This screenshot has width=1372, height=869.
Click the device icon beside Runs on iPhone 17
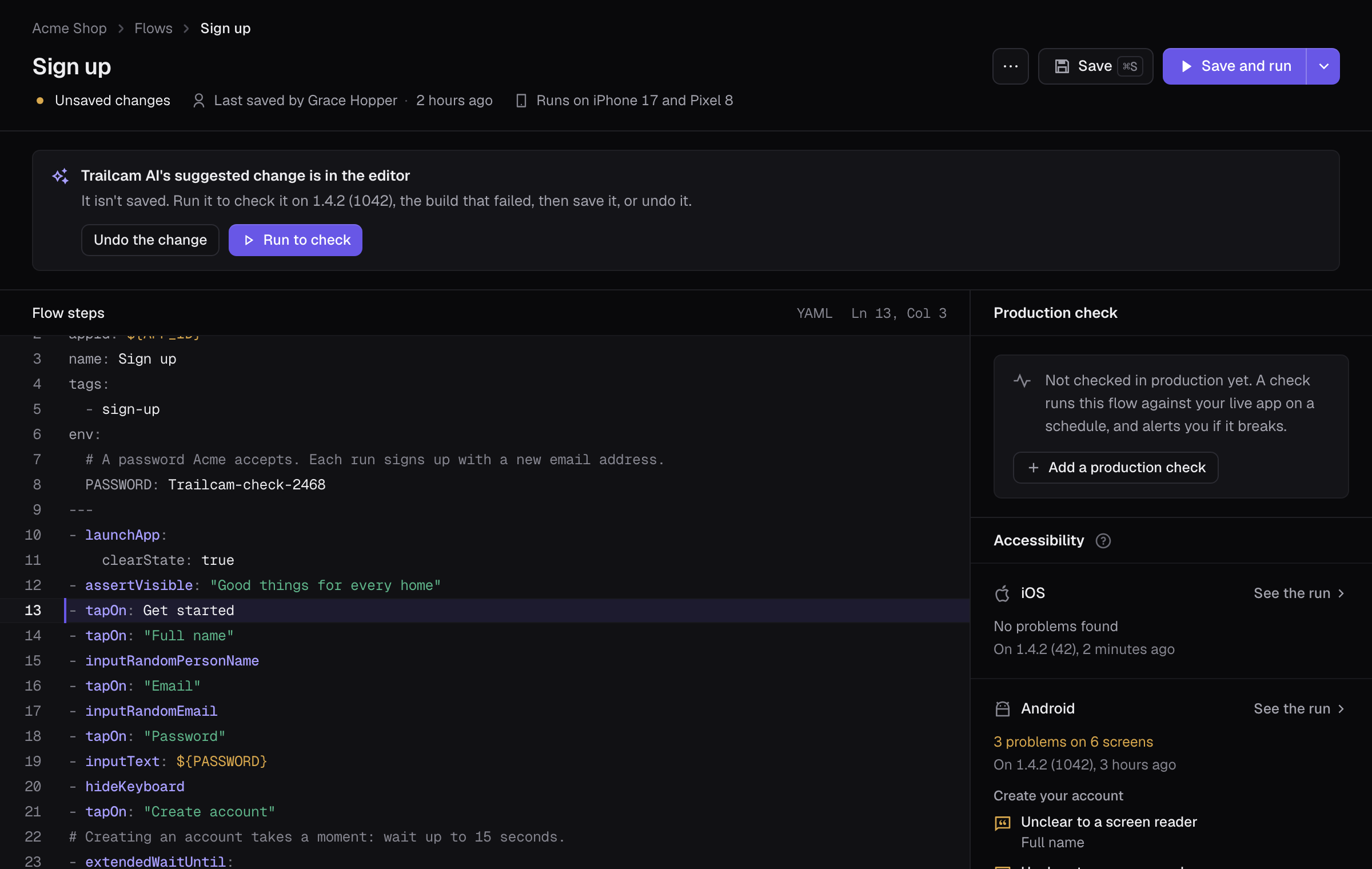(x=521, y=101)
